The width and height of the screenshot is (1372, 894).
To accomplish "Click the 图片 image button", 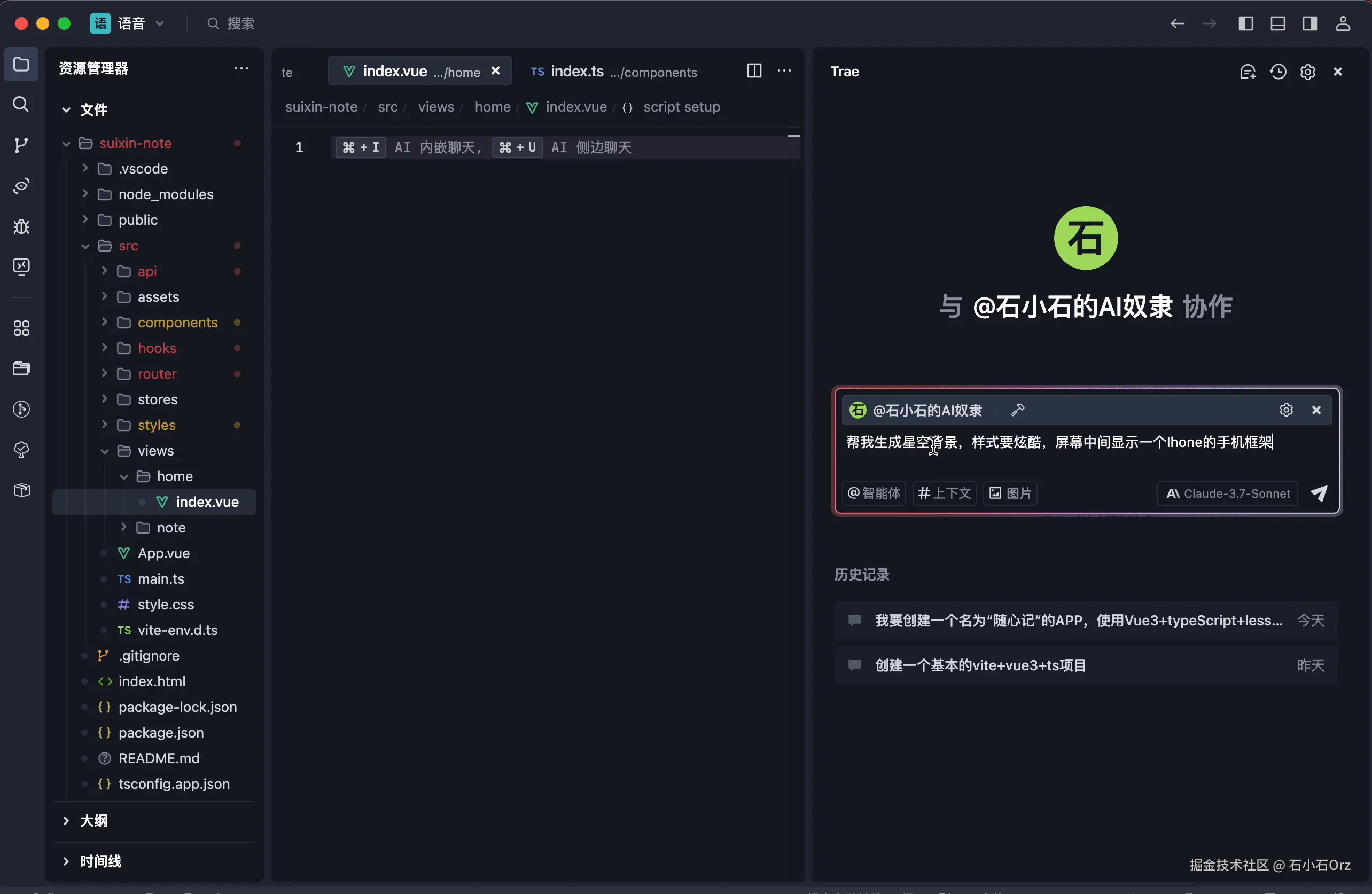I will (1010, 493).
